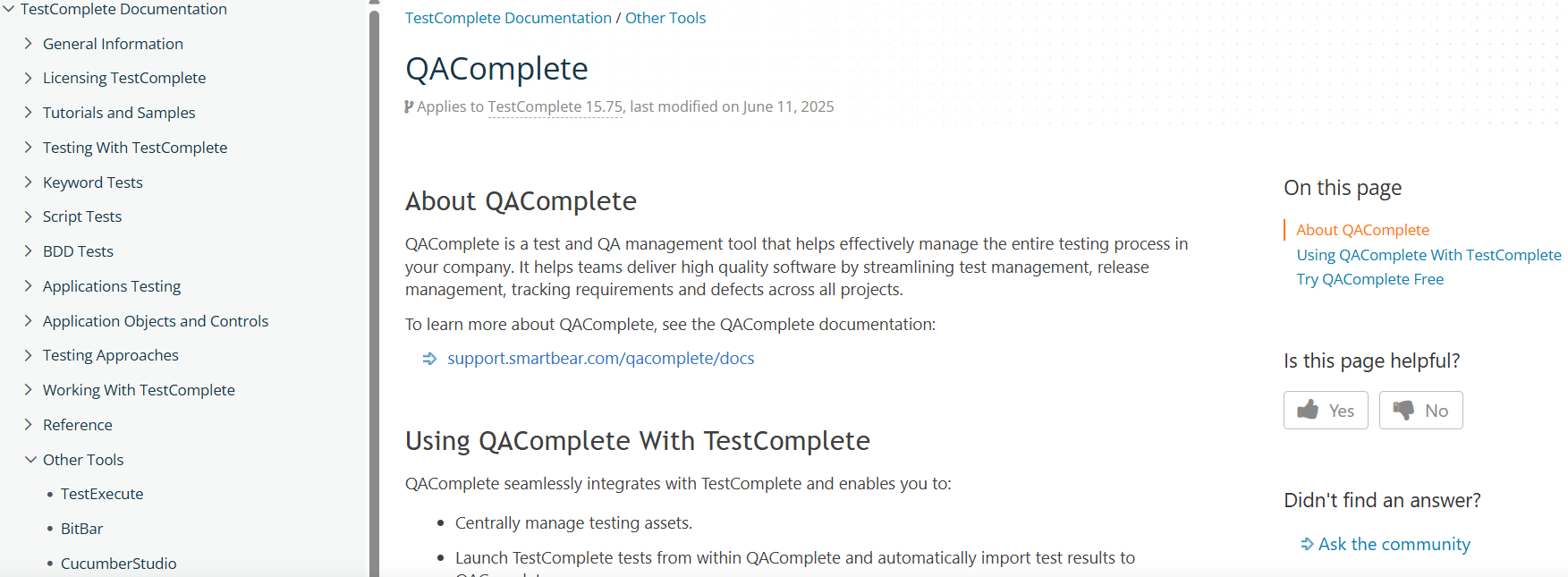This screenshot has width=1568, height=577.
Task: Jump to Using QAComplete With TestComplete section
Action: (1428, 255)
